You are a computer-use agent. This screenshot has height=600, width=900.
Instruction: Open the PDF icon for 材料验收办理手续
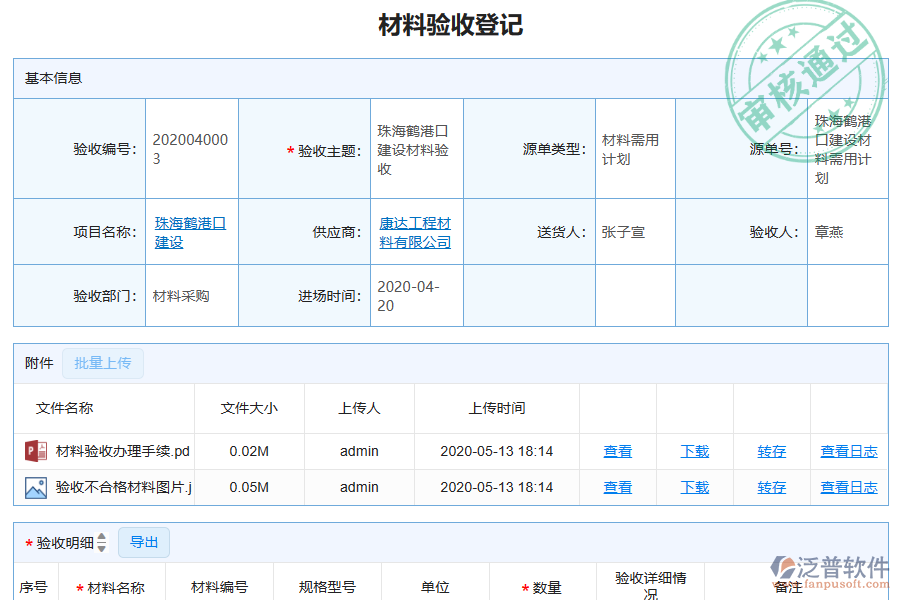click(37, 450)
